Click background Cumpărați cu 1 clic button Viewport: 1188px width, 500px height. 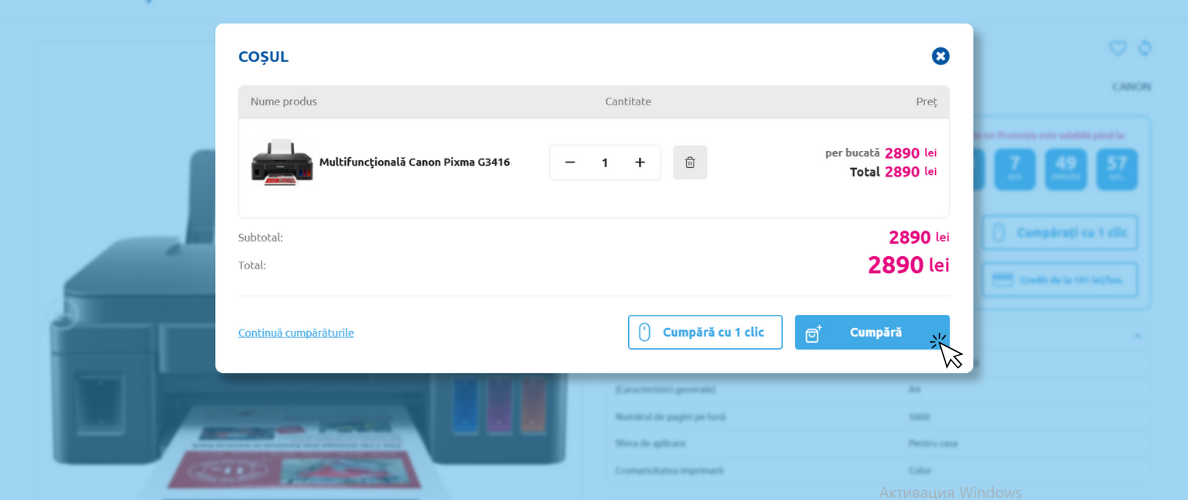(x=1060, y=233)
